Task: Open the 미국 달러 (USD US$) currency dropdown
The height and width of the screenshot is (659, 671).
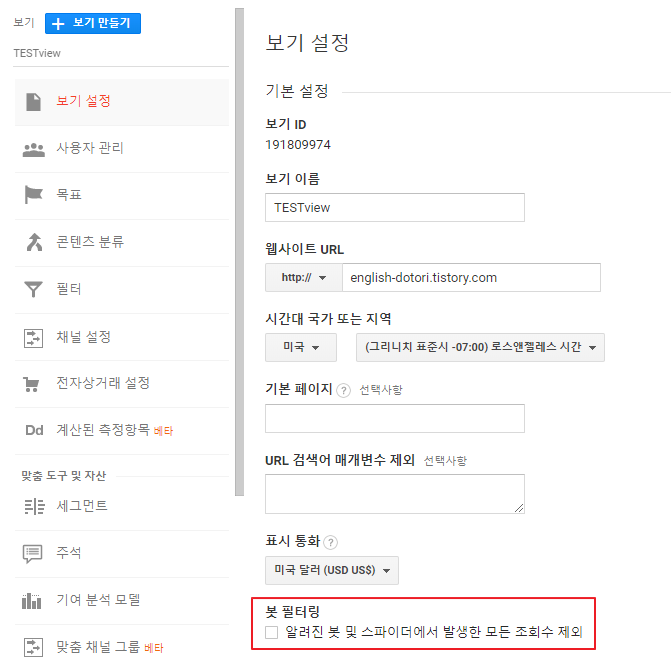Action: 332,570
